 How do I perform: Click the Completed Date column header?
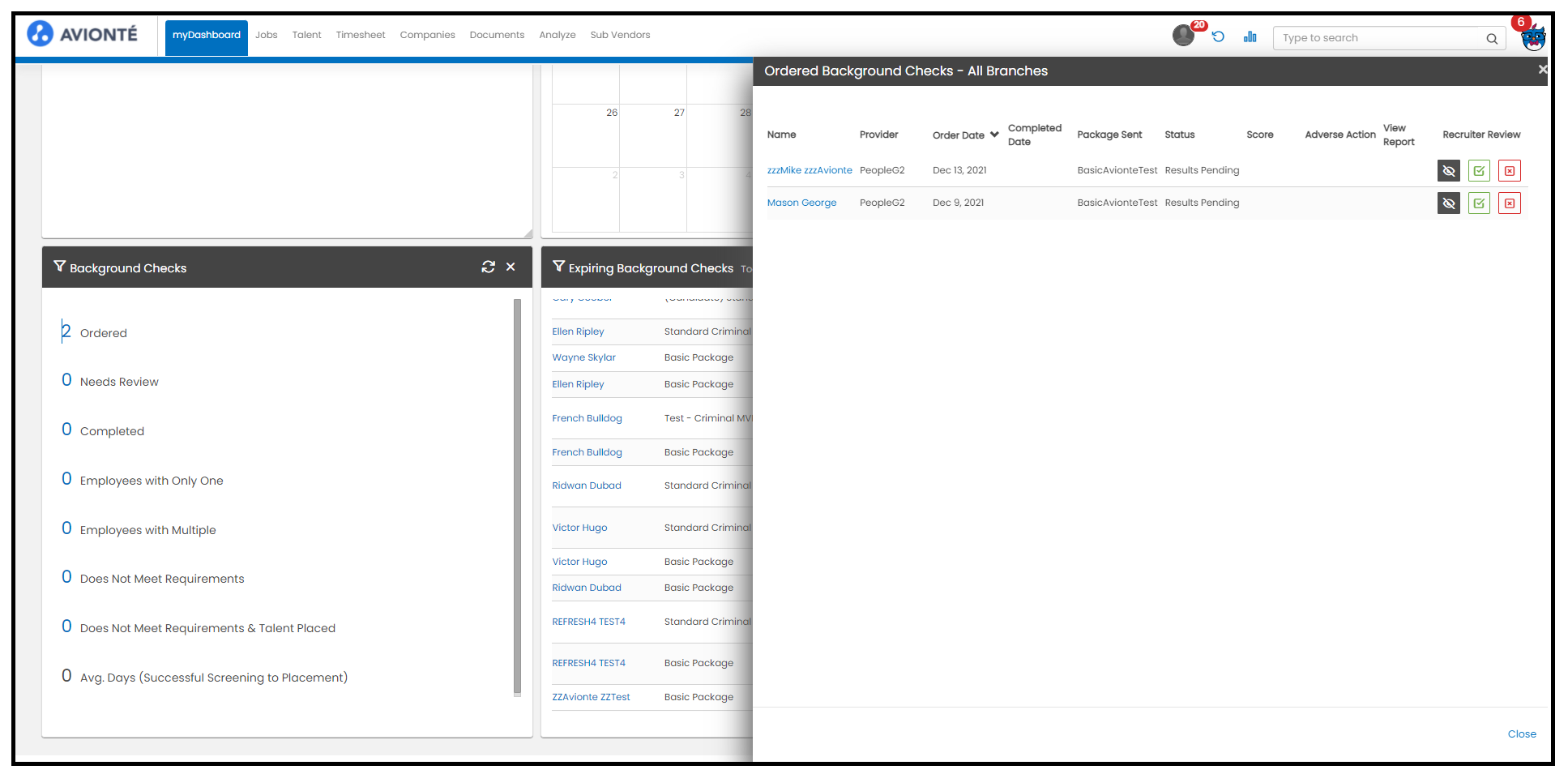click(x=1034, y=135)
